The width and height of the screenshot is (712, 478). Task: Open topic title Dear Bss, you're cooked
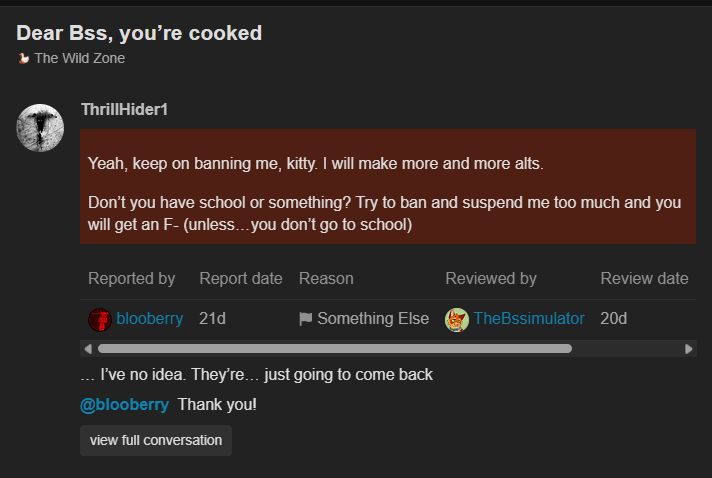point(139,33)
